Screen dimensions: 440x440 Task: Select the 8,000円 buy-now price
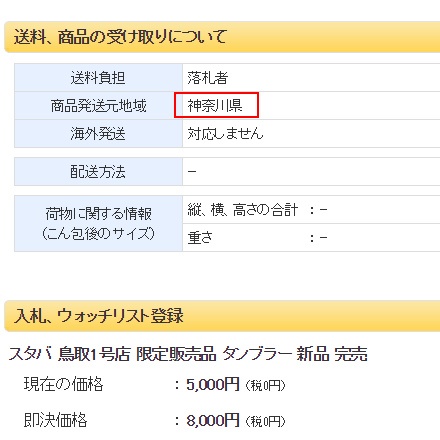pyautogui.click(x=213, y=420)
